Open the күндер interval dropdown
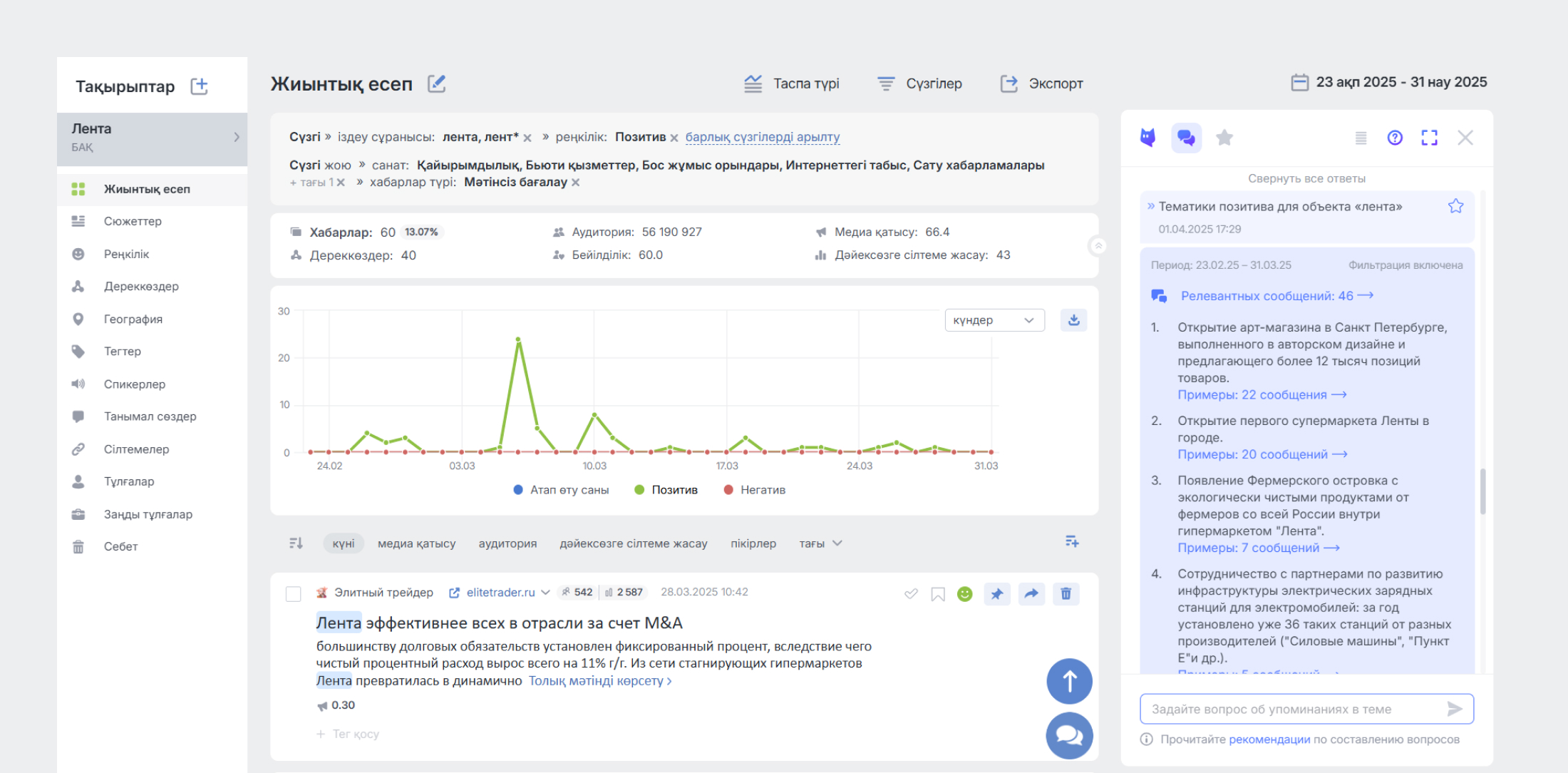Screen dimensions: 1568x773 (994, 320)
